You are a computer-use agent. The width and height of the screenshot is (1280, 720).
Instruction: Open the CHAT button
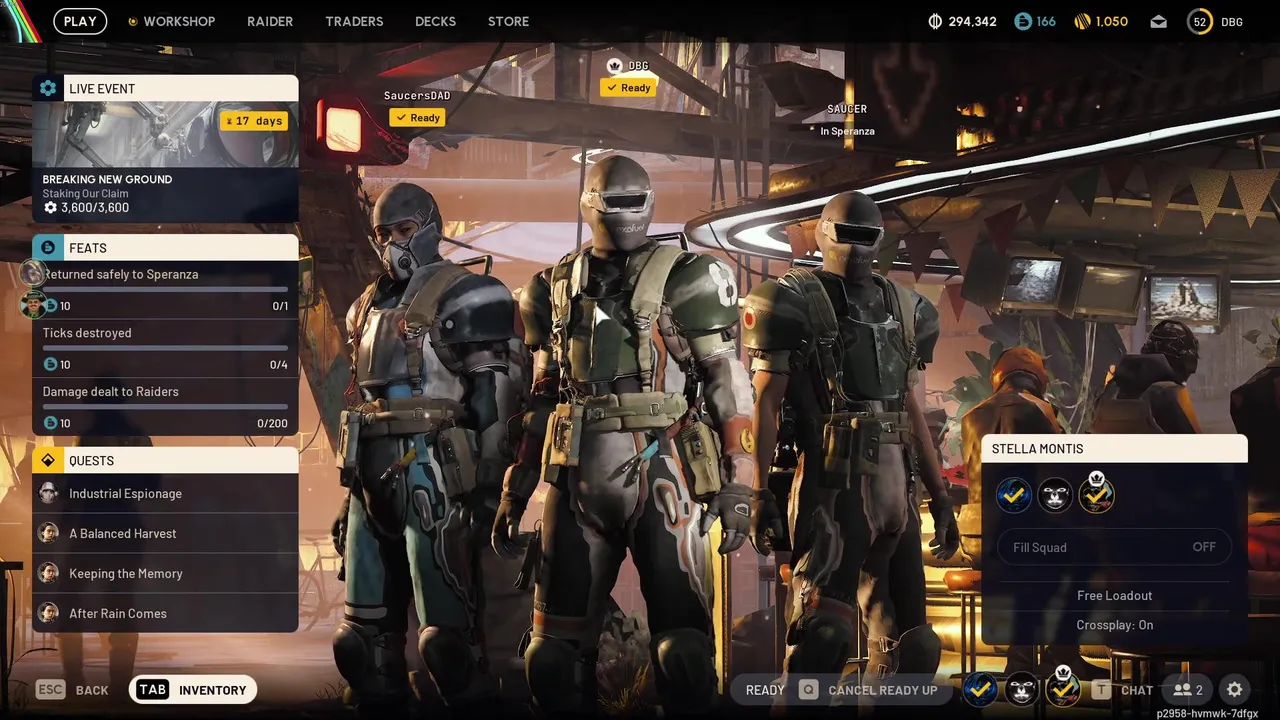1137,690
